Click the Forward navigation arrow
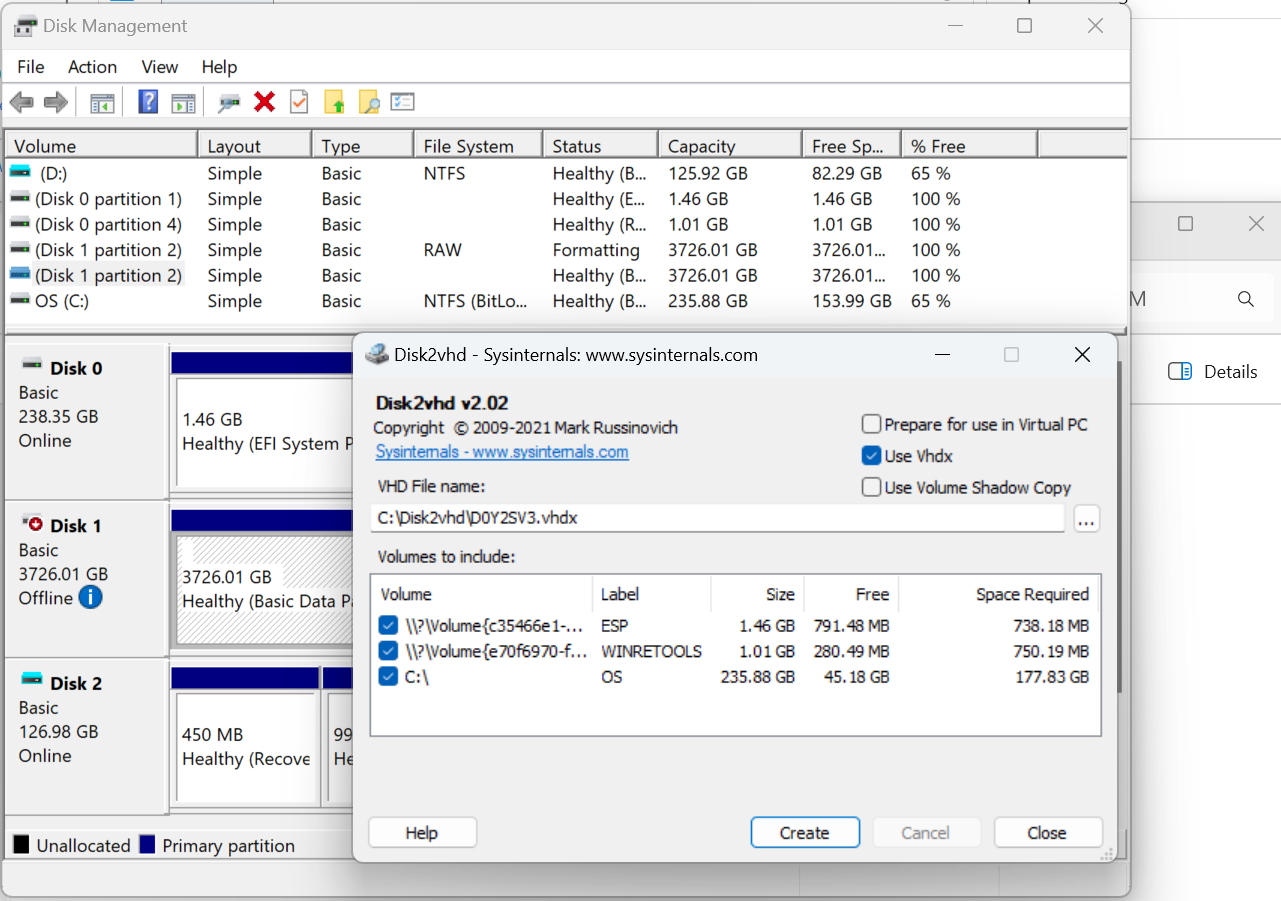Image resolution: width=1281 pixels, height=901 pixels. pos(55,101)
